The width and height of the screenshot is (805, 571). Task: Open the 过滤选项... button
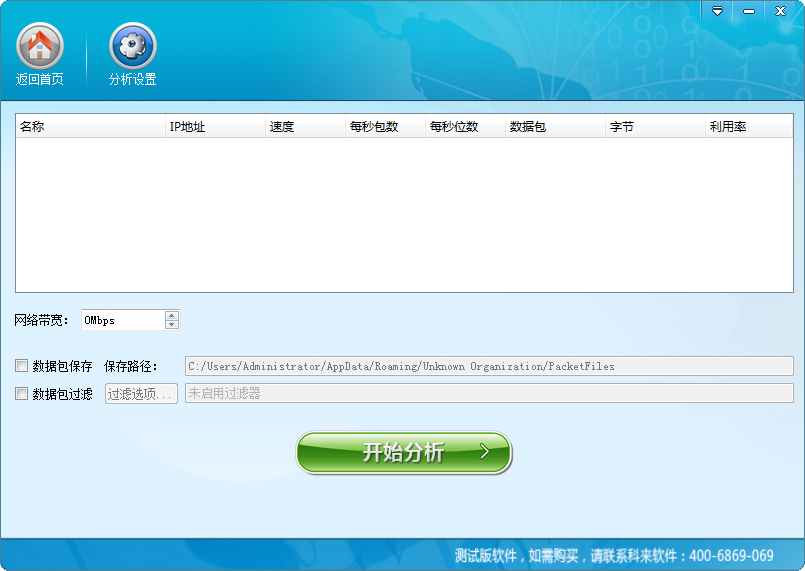(x=141, y=393)
